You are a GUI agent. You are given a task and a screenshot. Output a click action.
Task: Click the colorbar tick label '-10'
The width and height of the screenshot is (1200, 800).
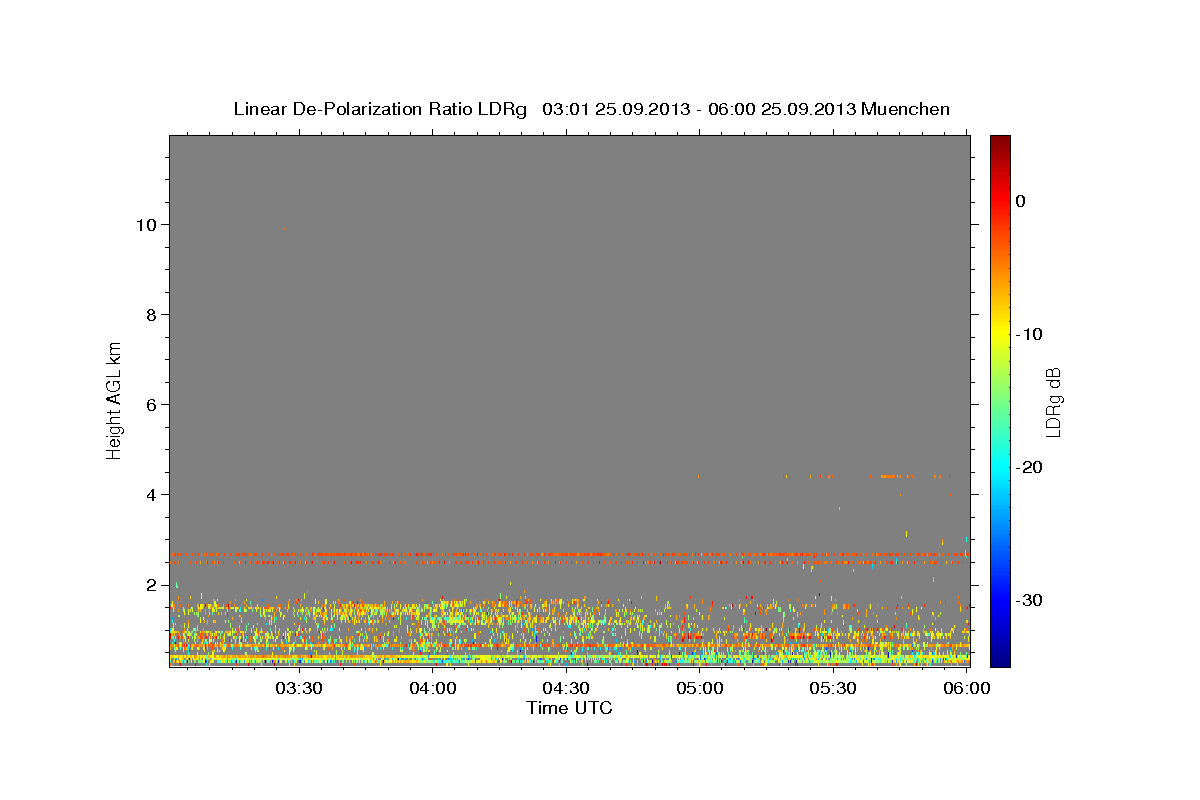(1030, 334)
